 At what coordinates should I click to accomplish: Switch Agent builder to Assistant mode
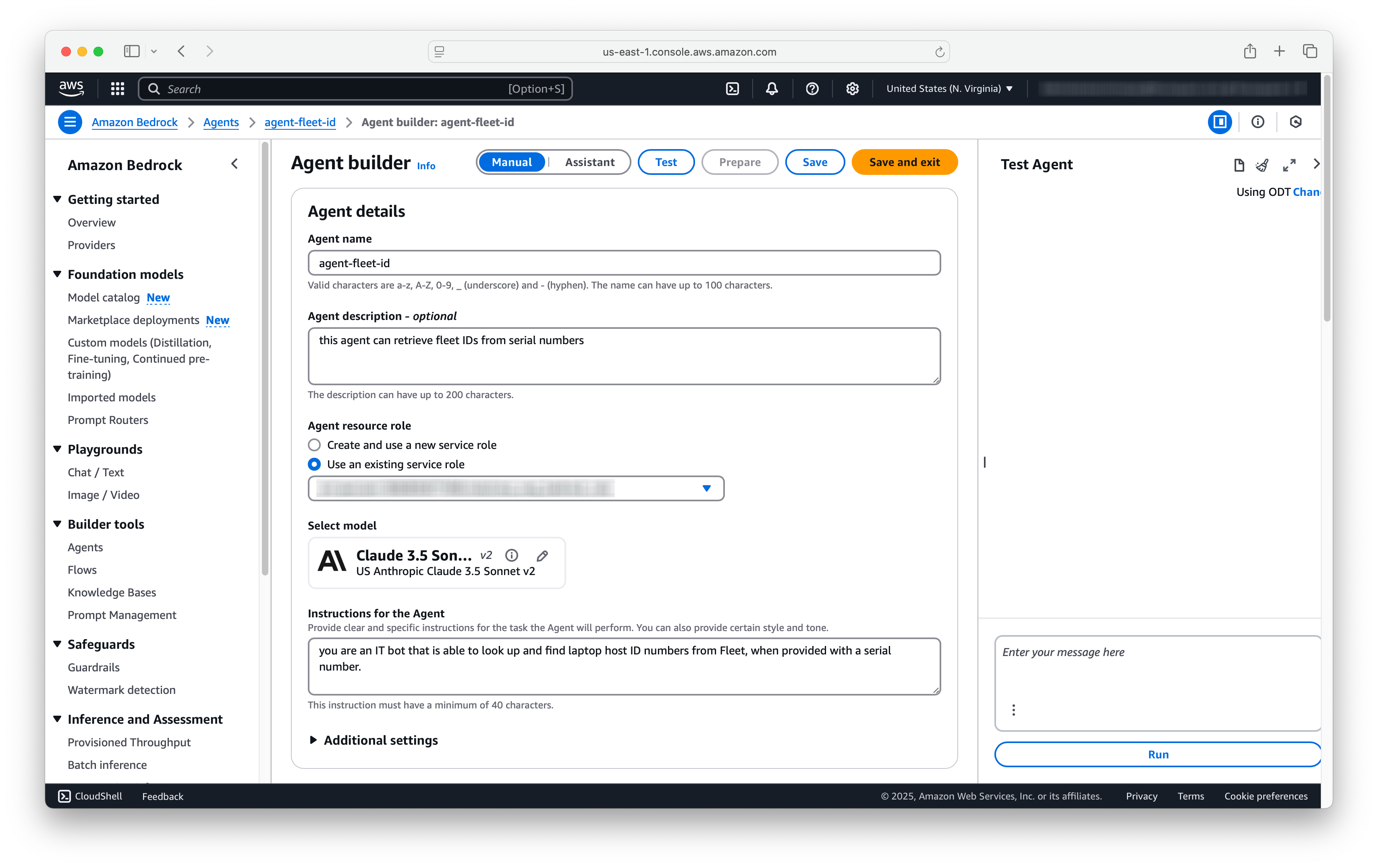click(x=590, y=162)
